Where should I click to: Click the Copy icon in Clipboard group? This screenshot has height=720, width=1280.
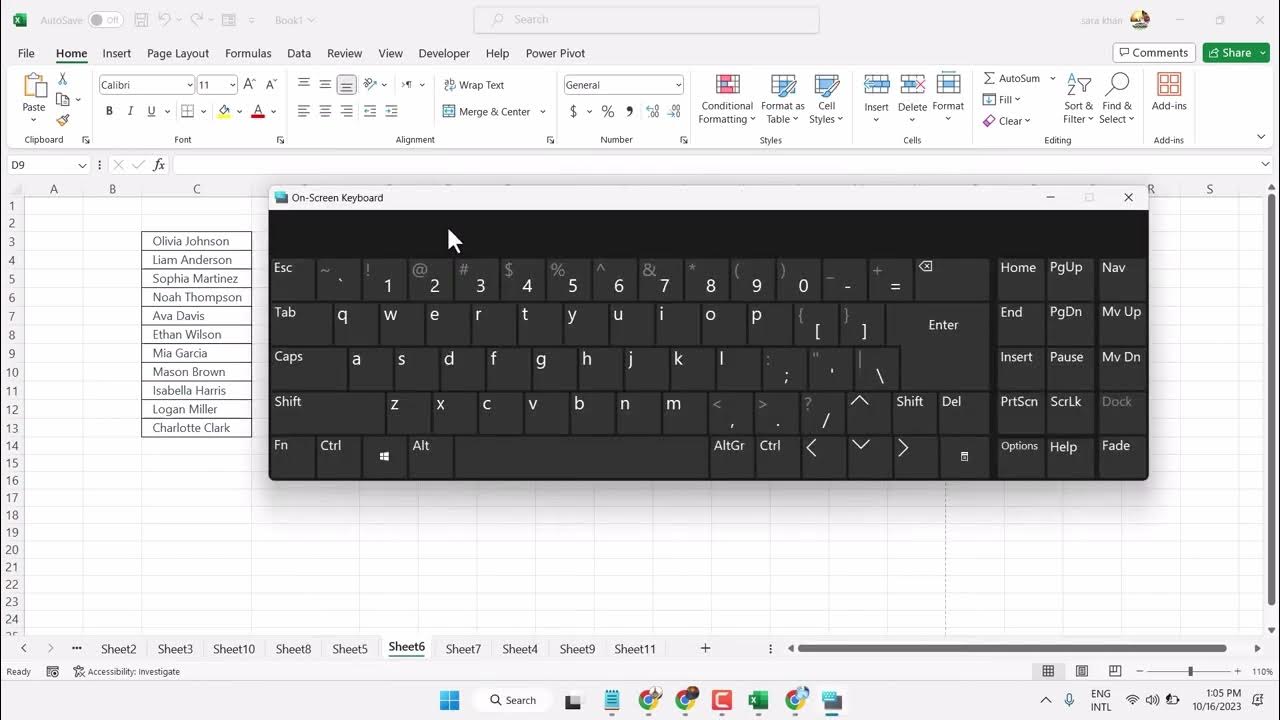pos(63,99)
